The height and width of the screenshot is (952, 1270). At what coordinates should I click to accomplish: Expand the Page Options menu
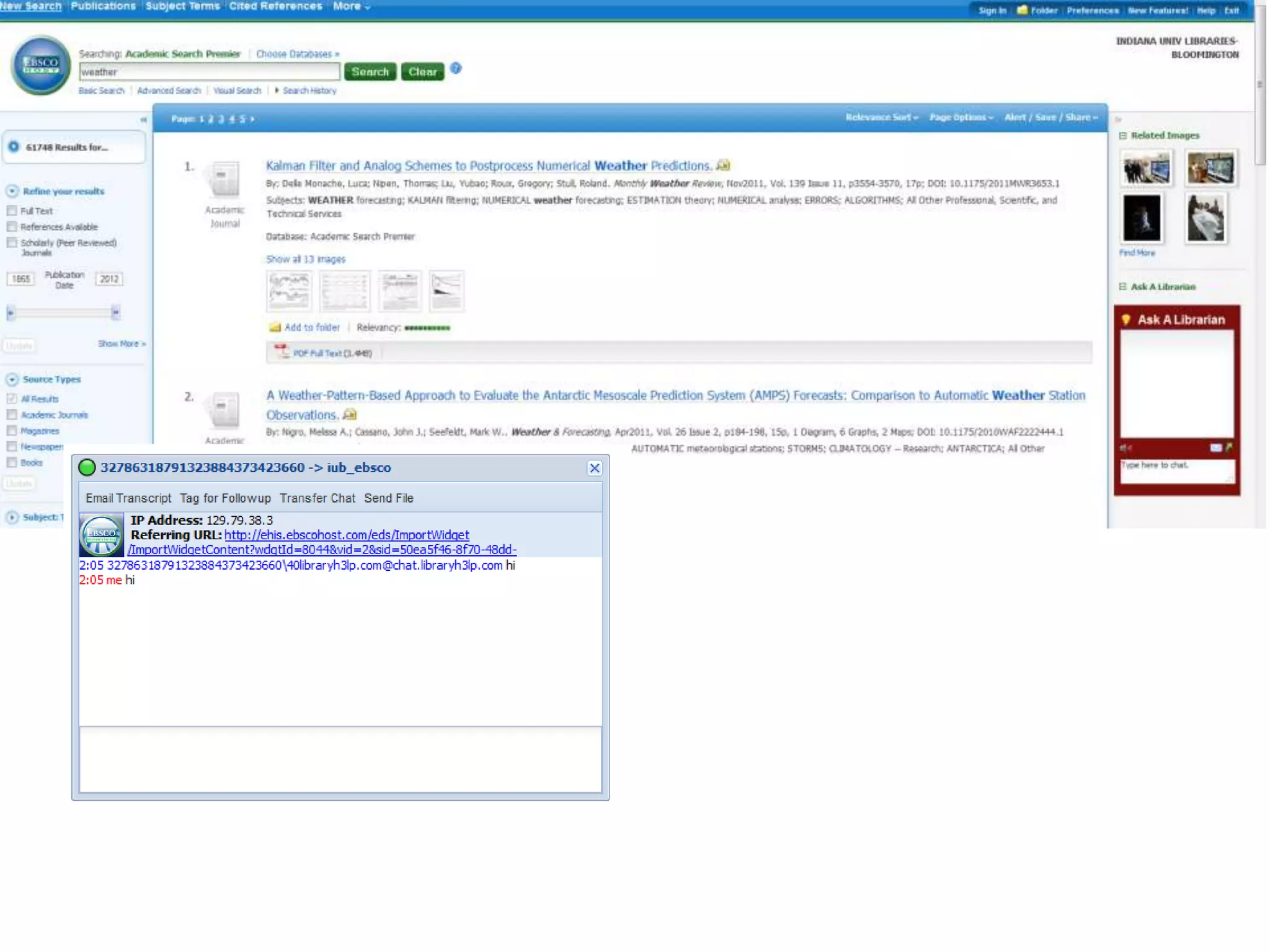tap(961, 117)
